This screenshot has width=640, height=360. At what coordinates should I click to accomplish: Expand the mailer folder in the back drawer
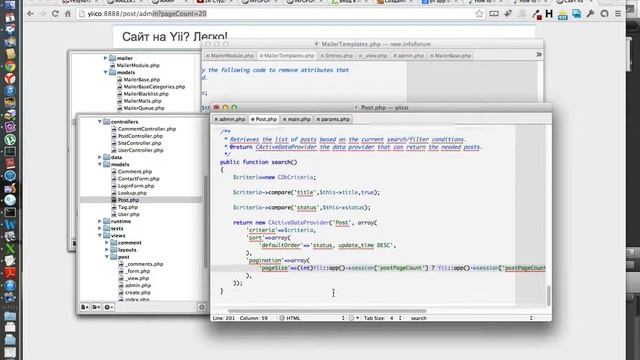tap(105, 58)
